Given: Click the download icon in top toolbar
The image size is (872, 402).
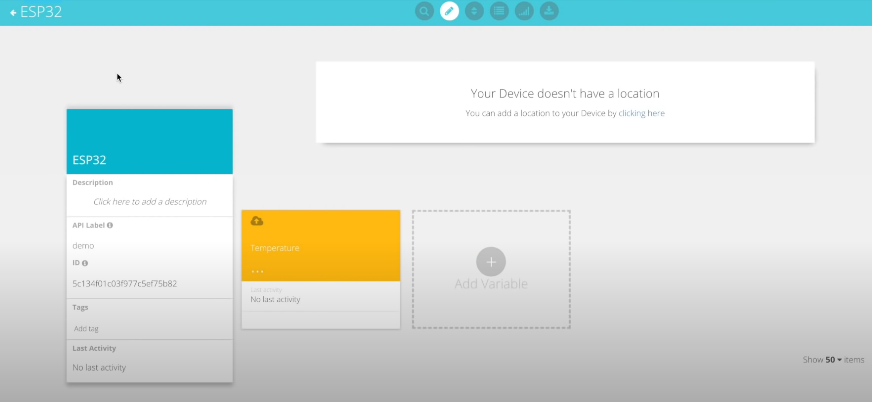Looking at the screenshot, I should [549, 11].
